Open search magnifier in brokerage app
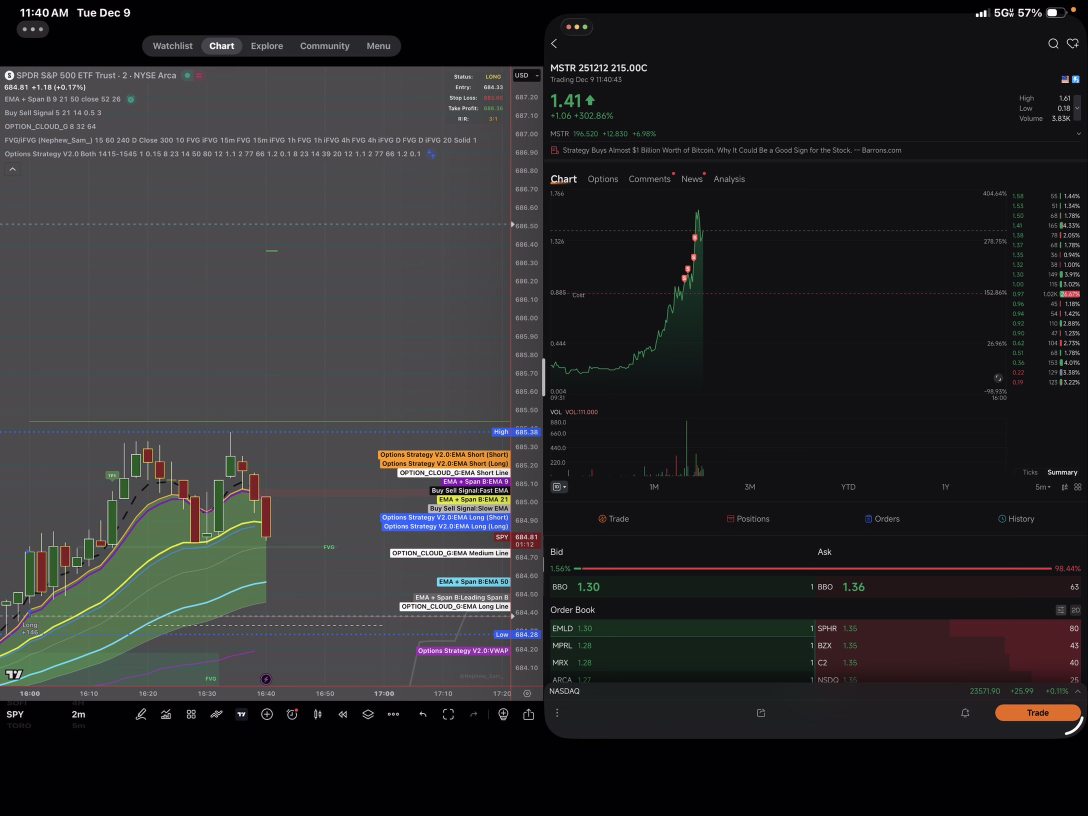The width and height of the screenshot is (1088, 816). (x=1053, y=44)
